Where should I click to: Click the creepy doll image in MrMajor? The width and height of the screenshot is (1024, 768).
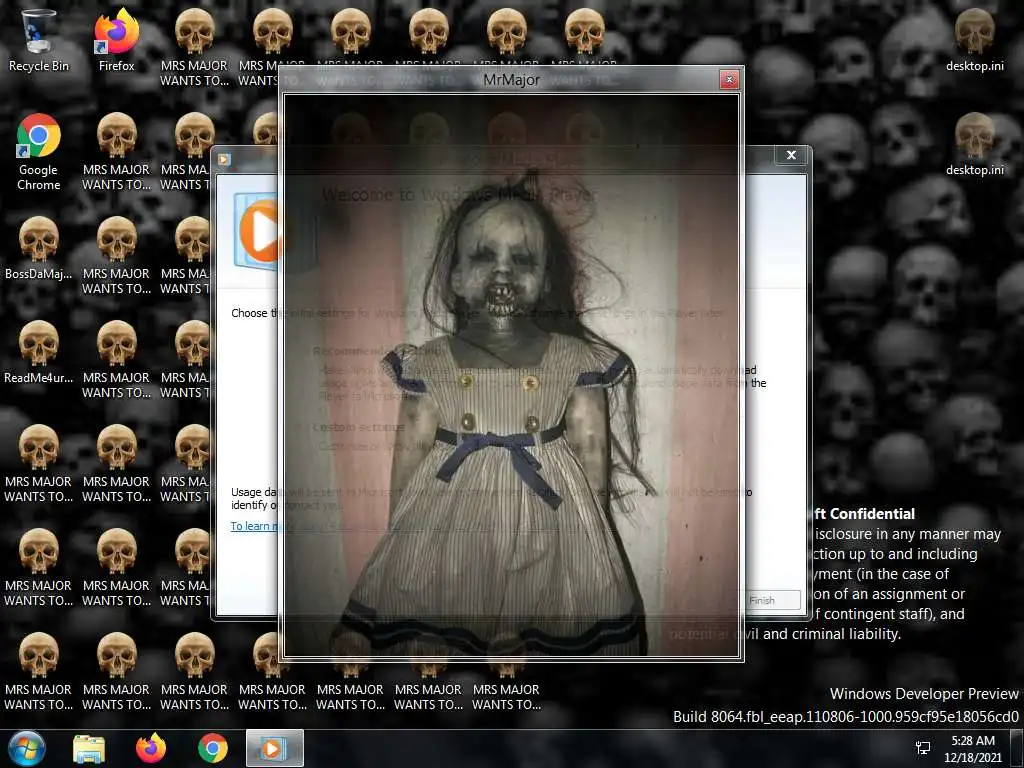click(x=511, y=376)
